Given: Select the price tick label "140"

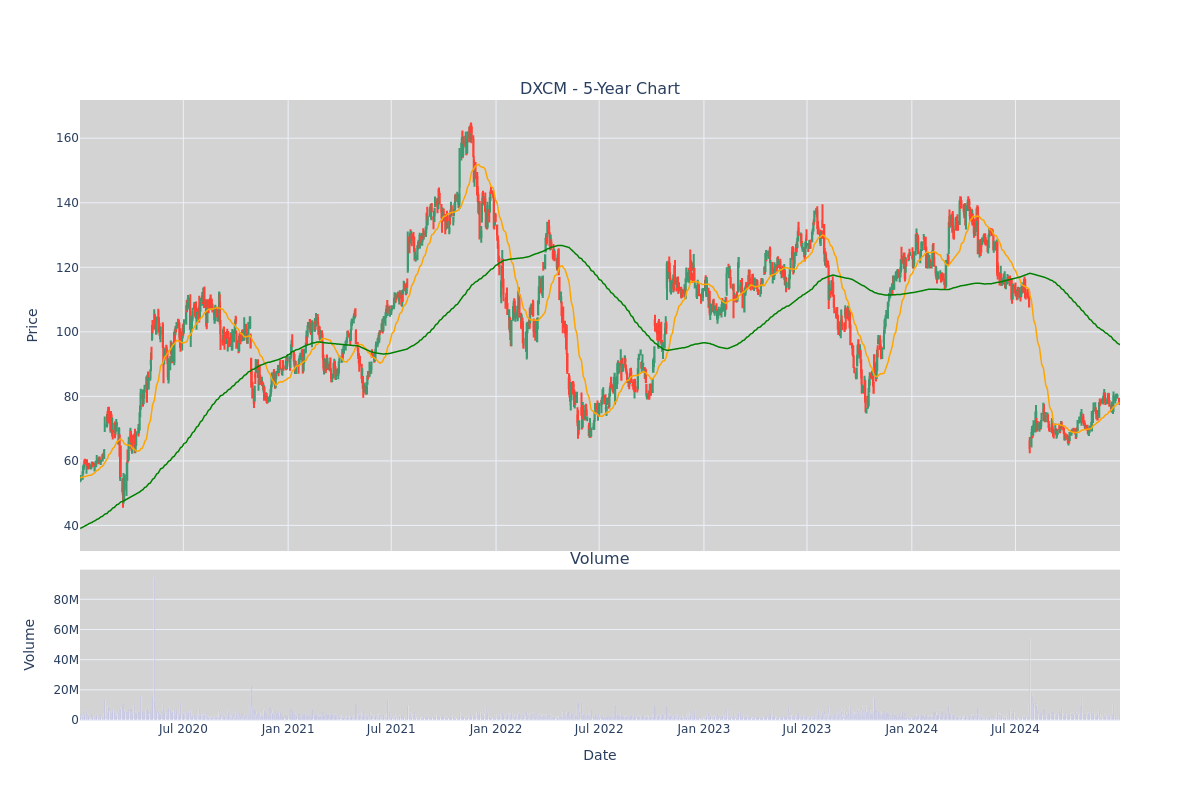Looking at the screenshot, I should coord(67,203).
